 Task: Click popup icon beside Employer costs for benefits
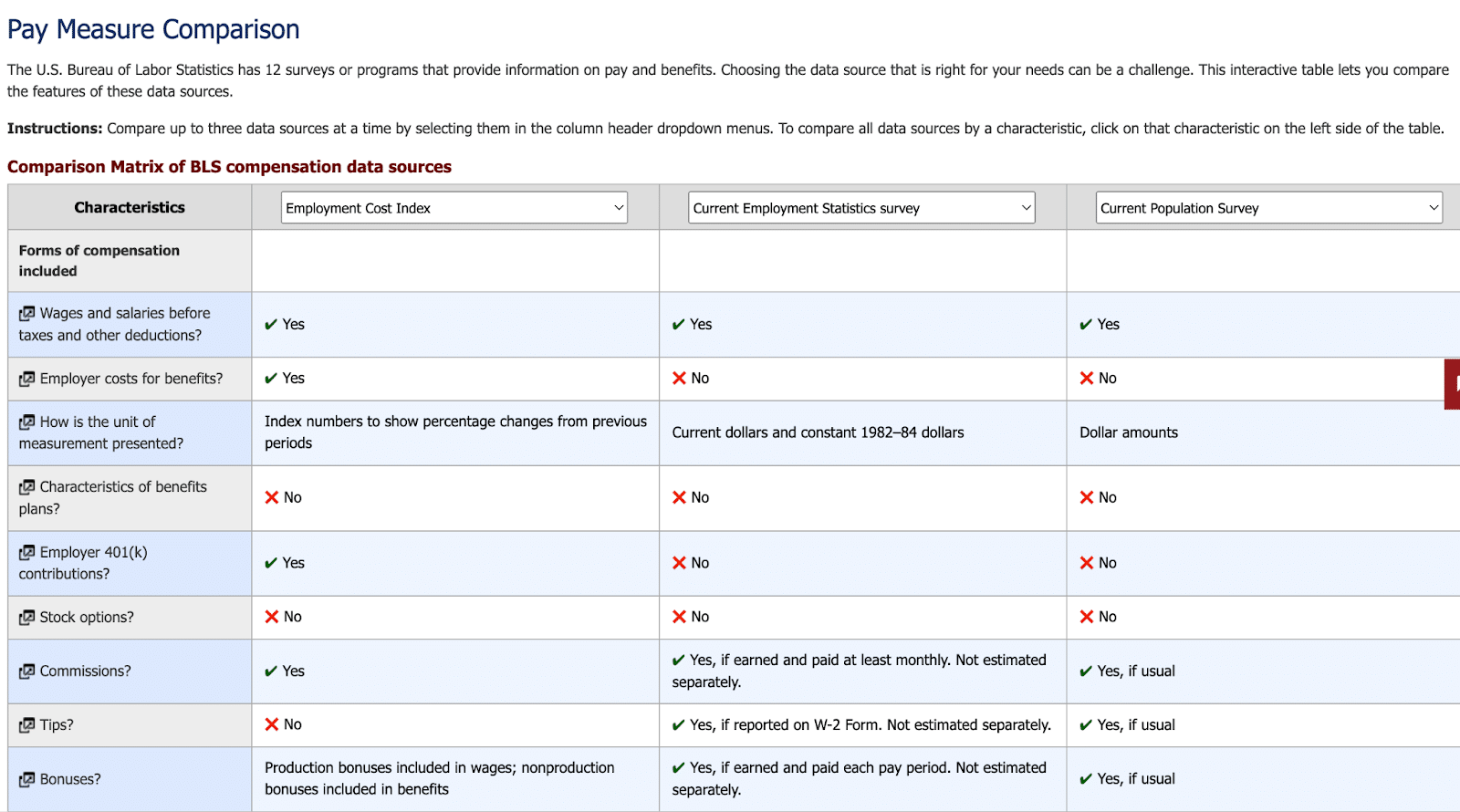pos(27,379)
